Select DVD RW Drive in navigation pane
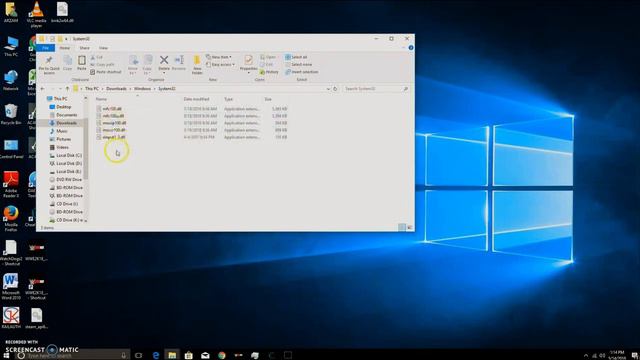 [69, 180]
